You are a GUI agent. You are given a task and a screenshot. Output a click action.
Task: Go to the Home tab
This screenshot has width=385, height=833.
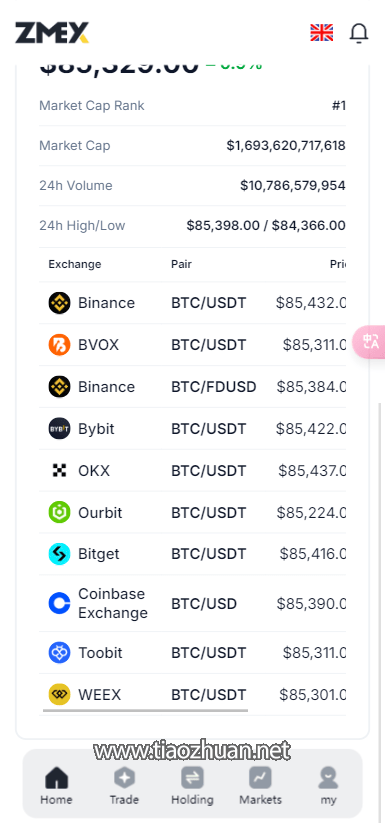pyautogui.click(x=56, y=786)
